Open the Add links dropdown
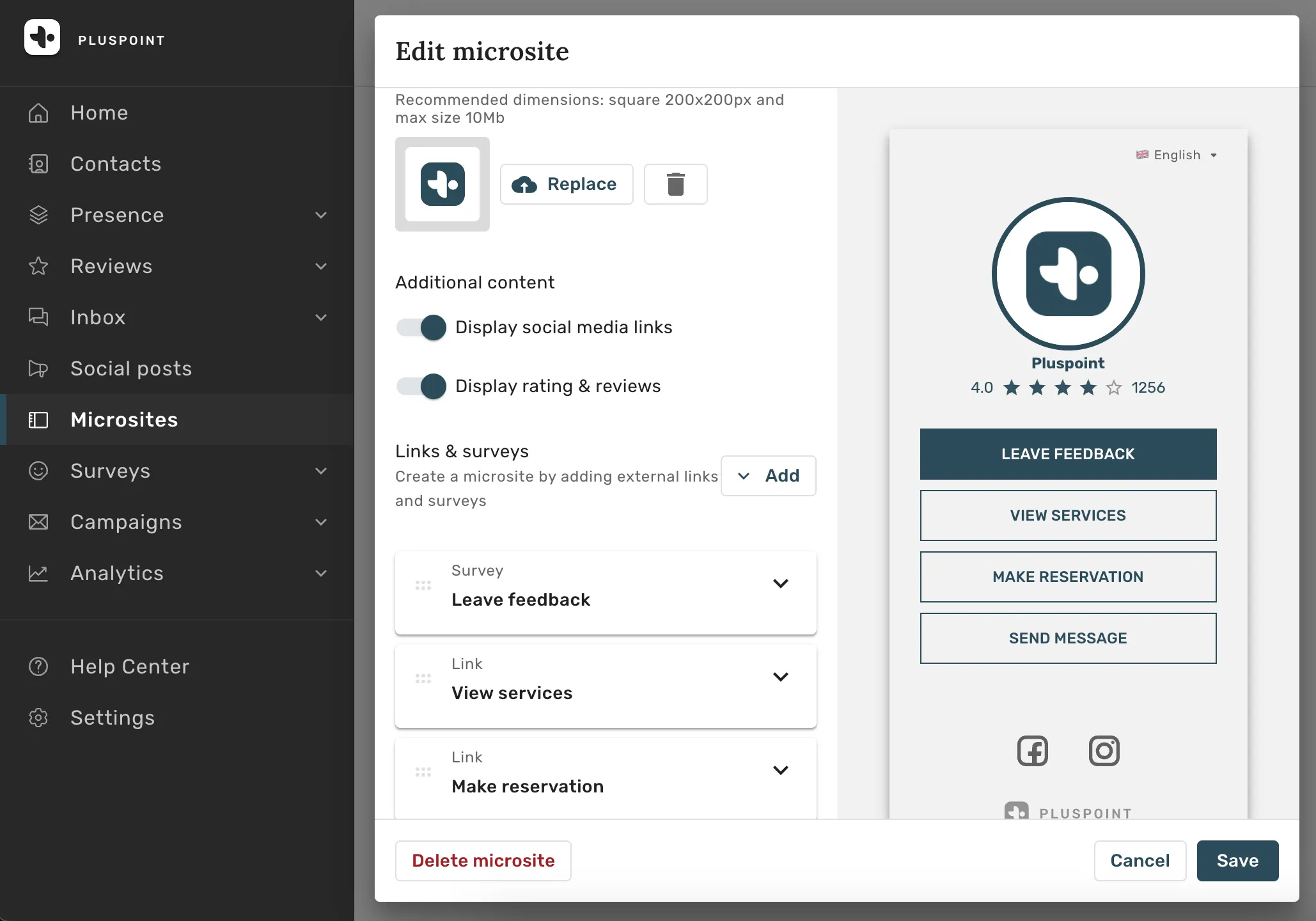1316x921 pixels. click(x=768, y=476)
